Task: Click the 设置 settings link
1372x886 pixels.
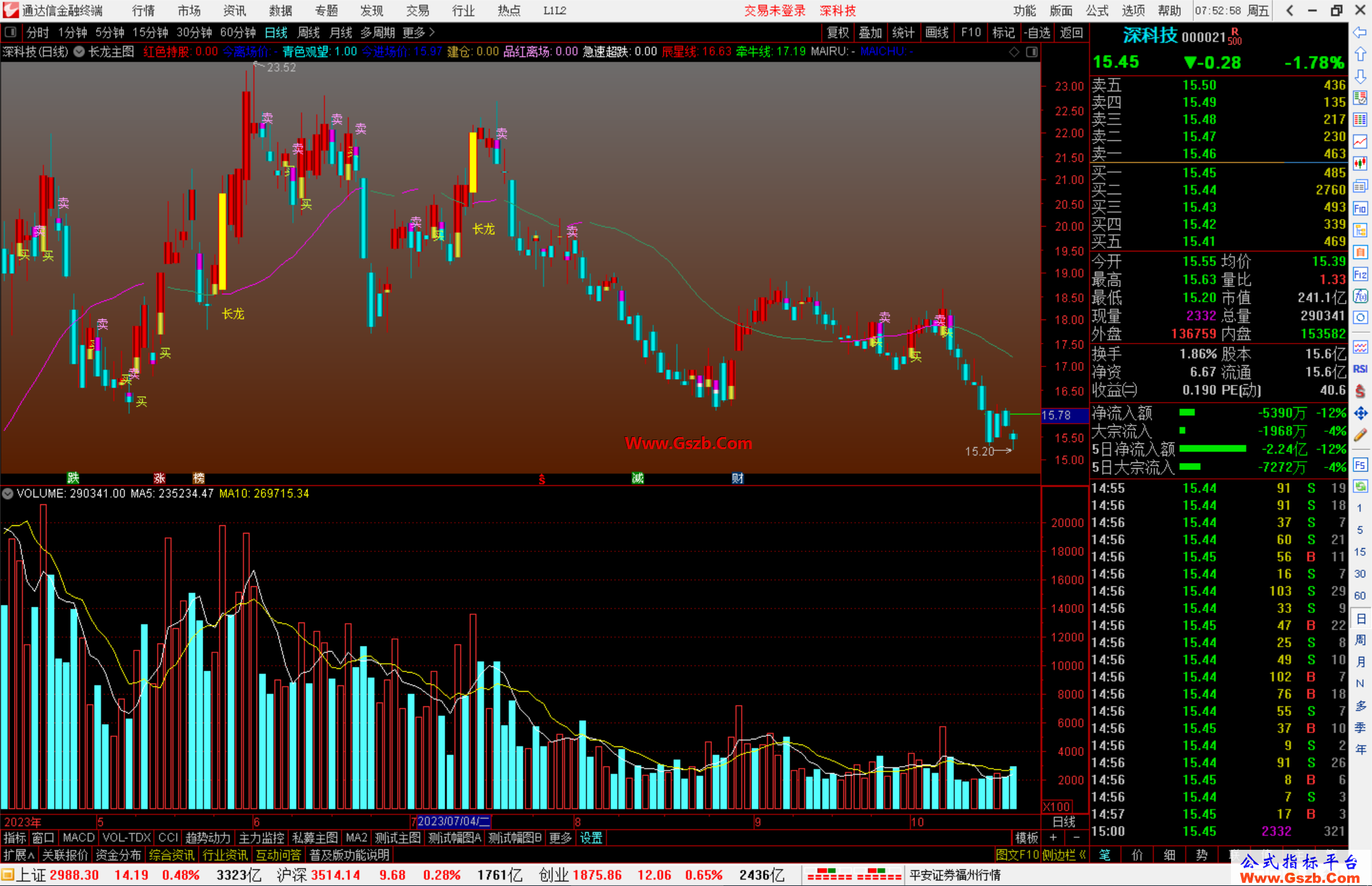Action: [x=591, y=838]
